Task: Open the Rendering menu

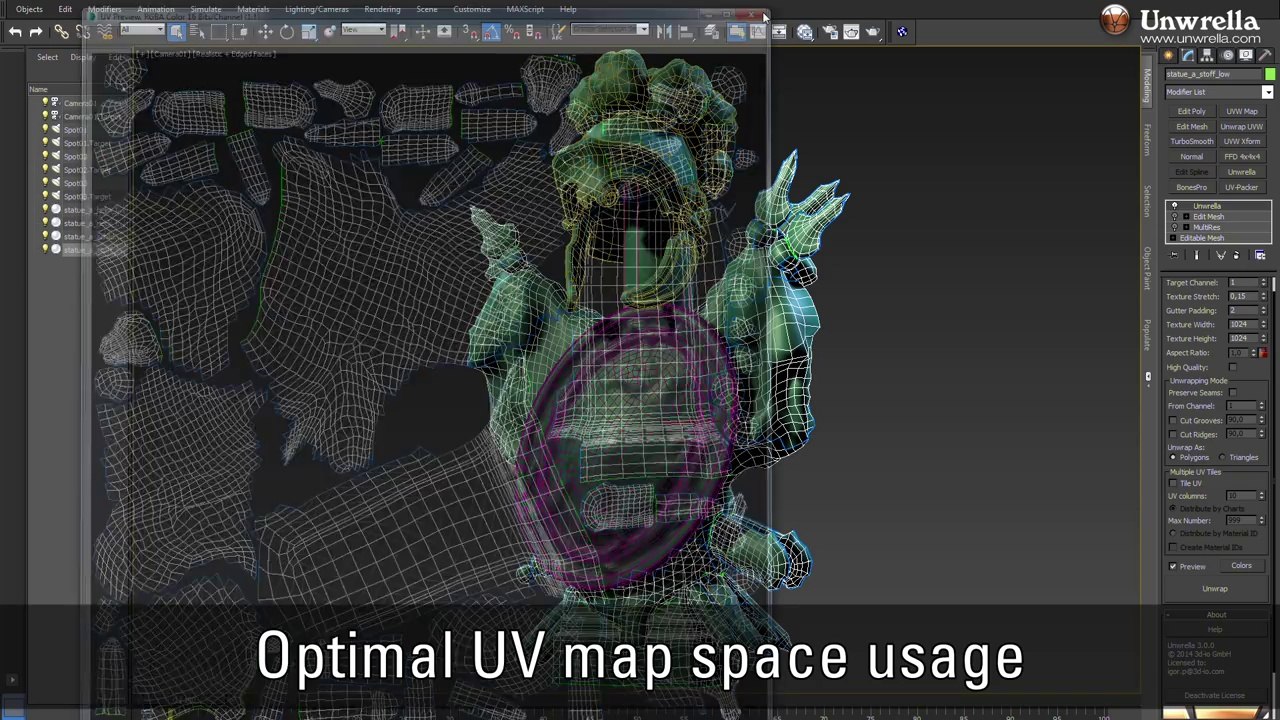Action: click(x=382, y=9)
